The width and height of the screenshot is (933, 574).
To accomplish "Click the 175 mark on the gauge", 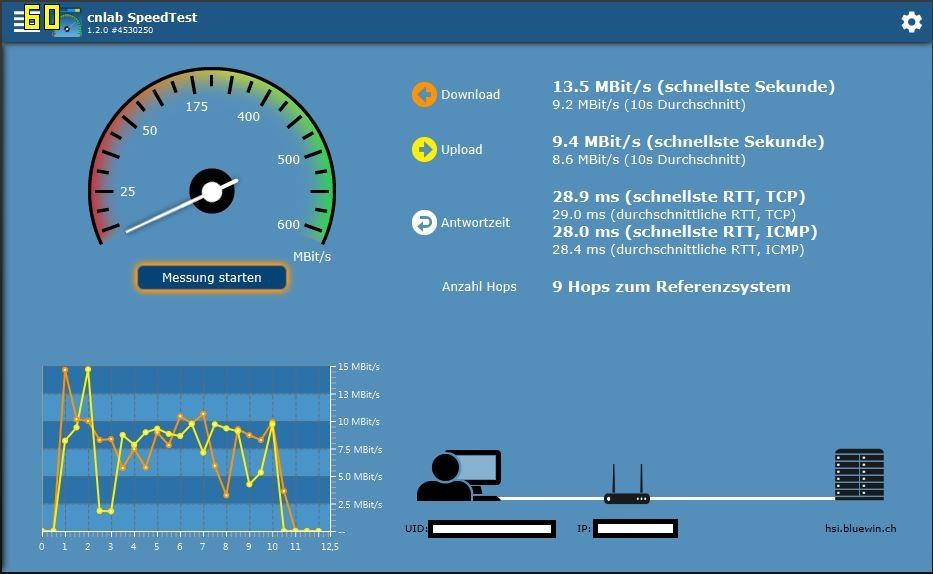I will 196,107.
